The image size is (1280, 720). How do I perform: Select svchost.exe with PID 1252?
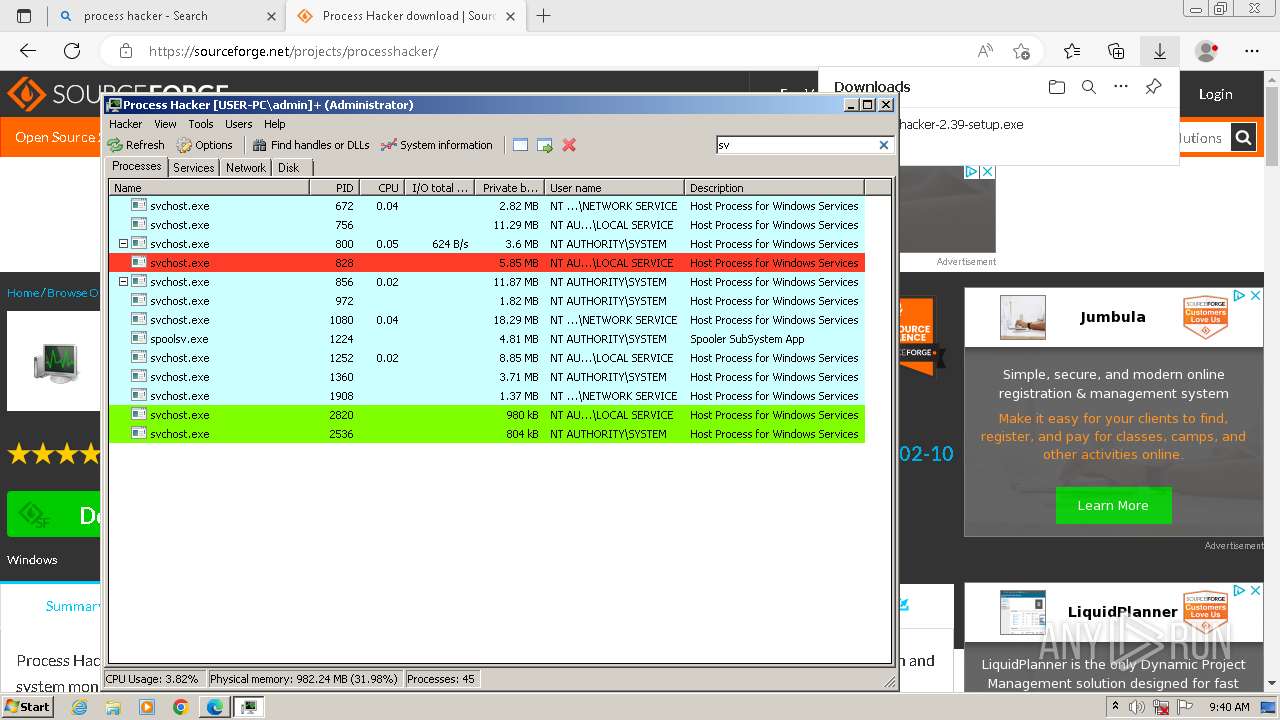(487, 358)
